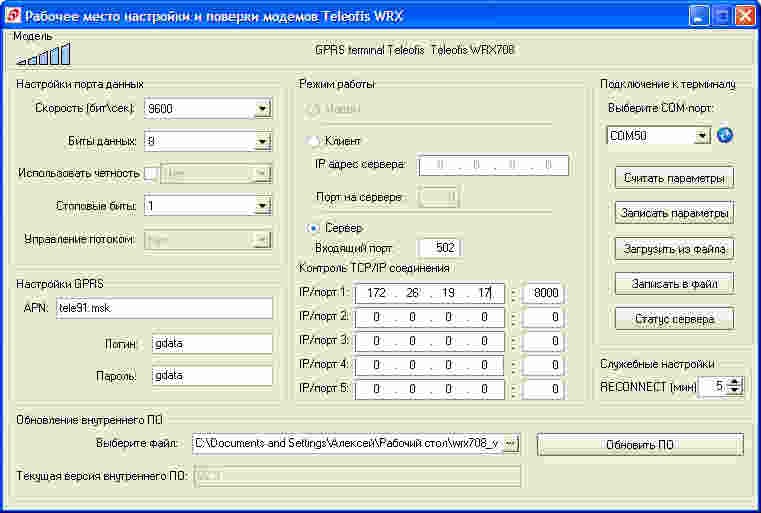Select the disabled Модем radio button
The height and width of the screenshot is (513, 761).
pyautogui.click(x=314, y=109)
